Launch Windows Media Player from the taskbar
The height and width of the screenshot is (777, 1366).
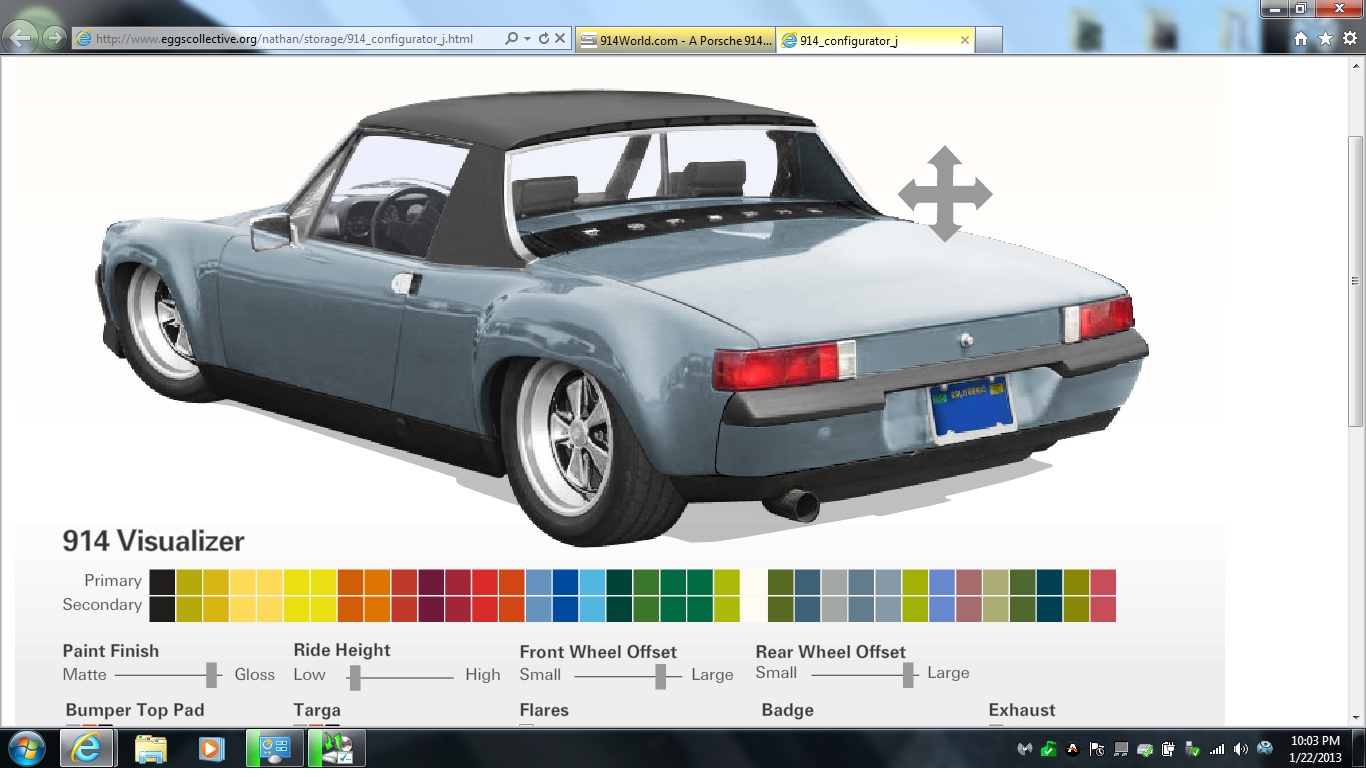211,748
